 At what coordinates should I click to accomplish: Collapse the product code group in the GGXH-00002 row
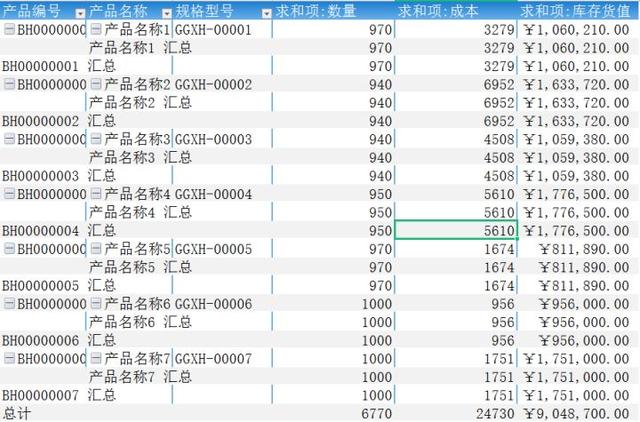[9, 84]
